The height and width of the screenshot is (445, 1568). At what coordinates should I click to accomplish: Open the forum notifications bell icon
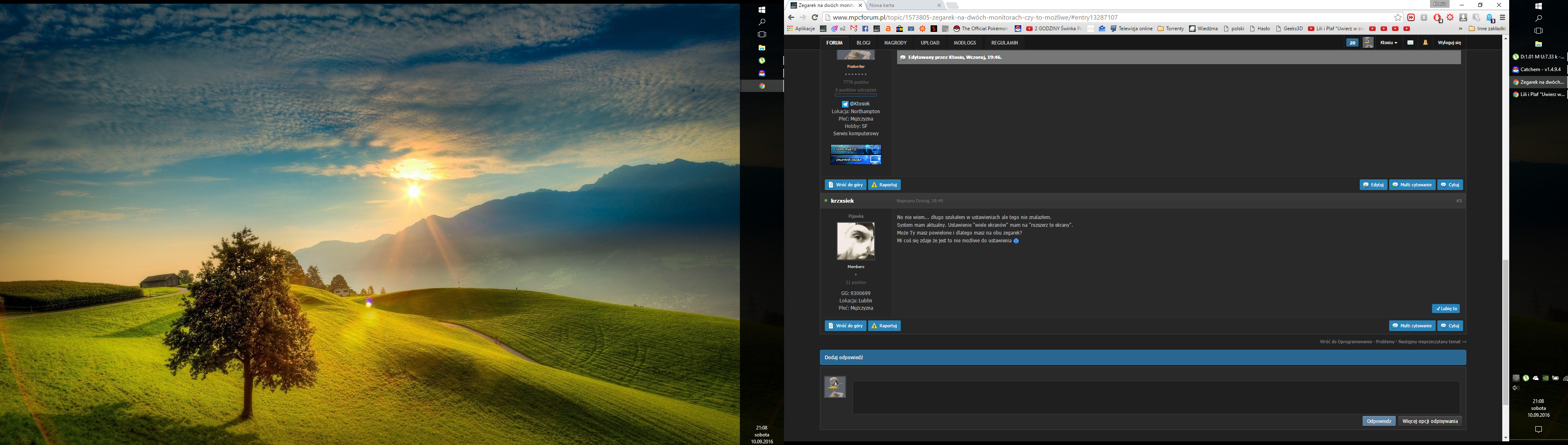coord(1425,42)
